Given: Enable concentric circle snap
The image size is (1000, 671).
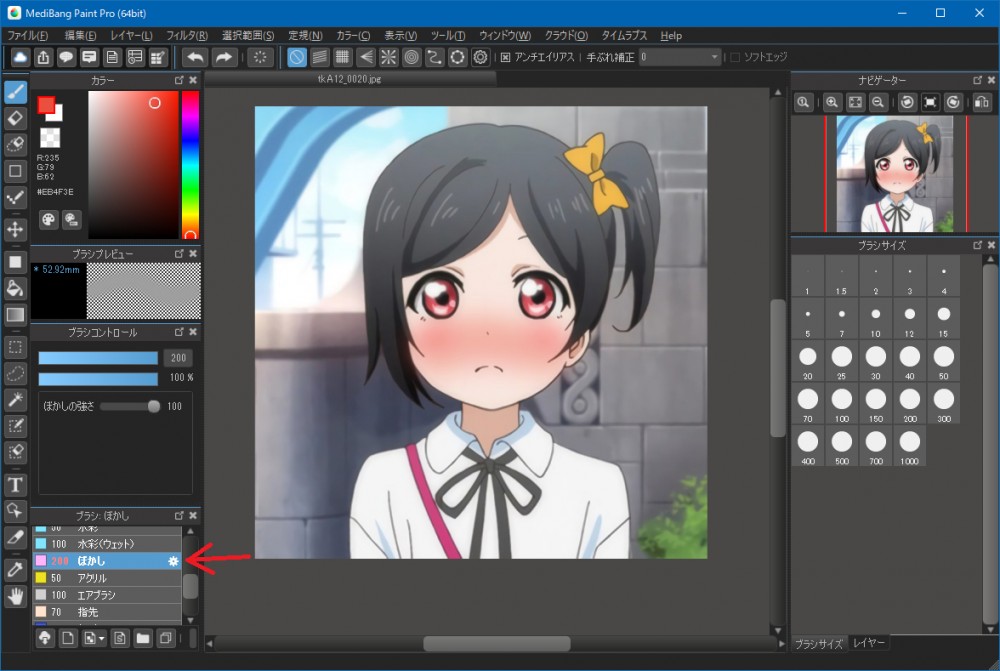Looking at the screenshot, I should 411,57.
